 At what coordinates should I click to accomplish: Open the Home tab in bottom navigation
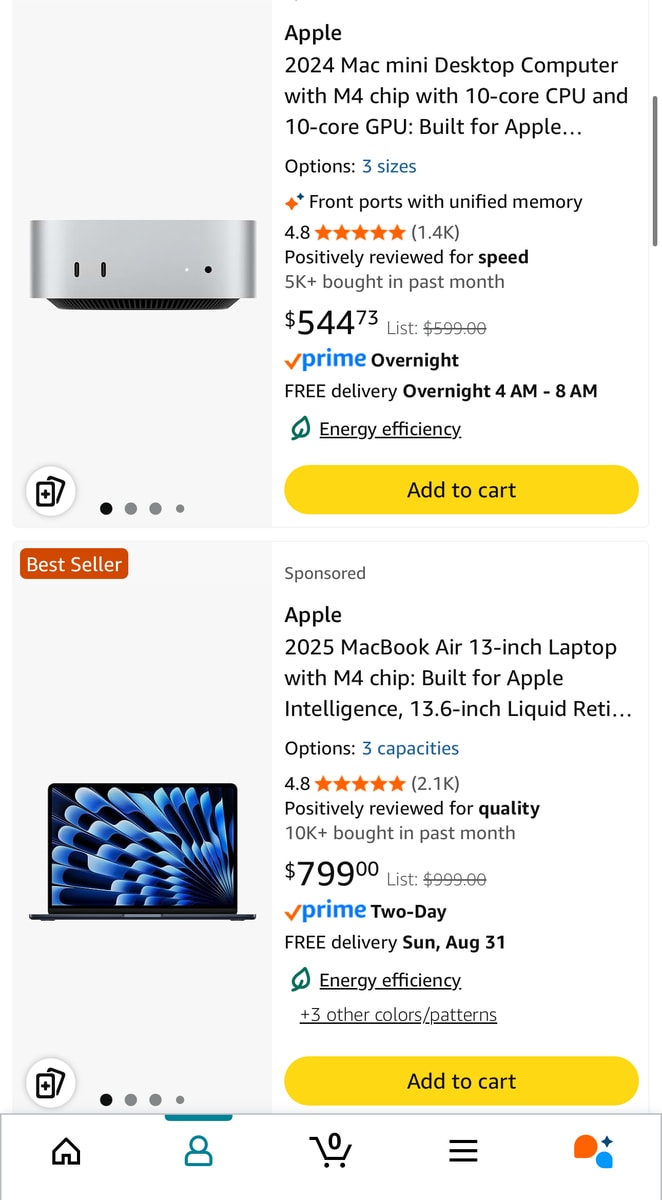click(66, 1152)
